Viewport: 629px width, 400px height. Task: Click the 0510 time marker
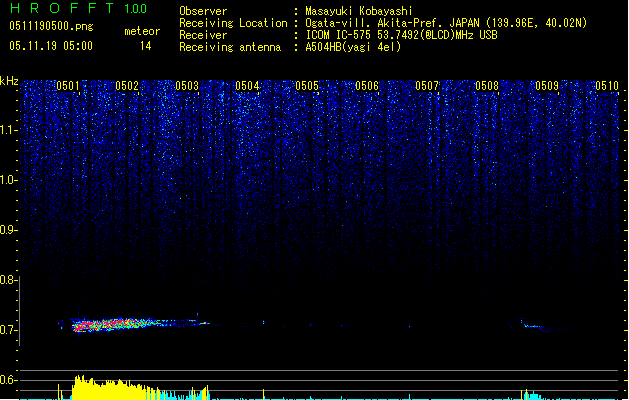607,86
